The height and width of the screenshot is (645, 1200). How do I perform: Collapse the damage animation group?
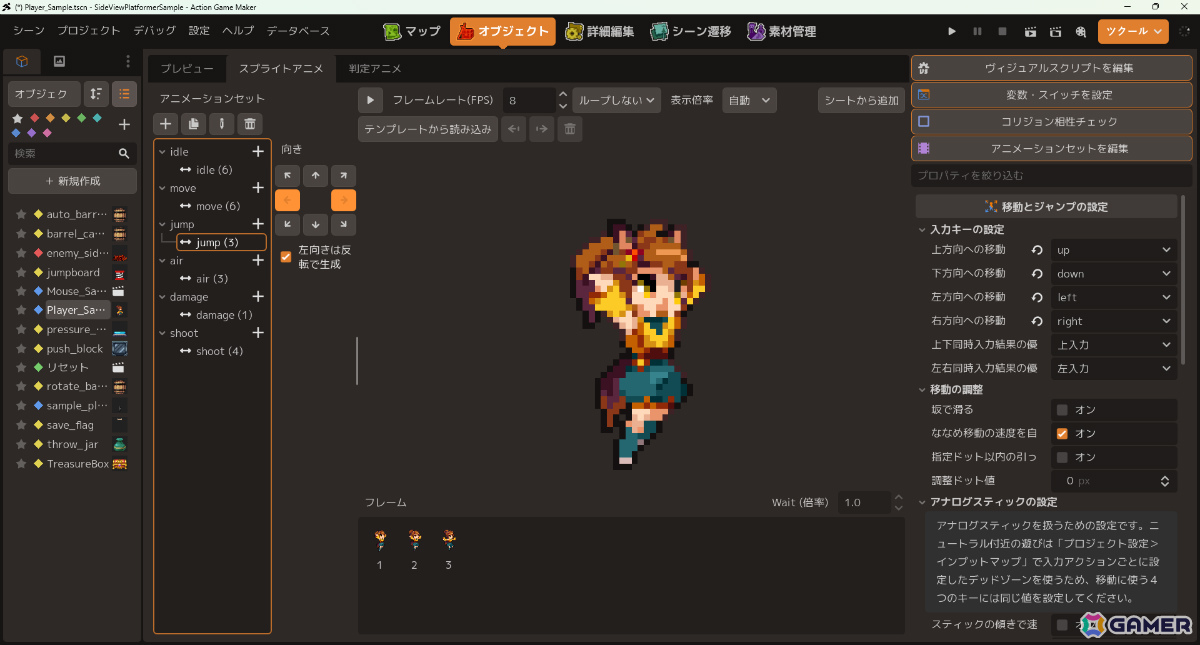(x=163, y=297)
